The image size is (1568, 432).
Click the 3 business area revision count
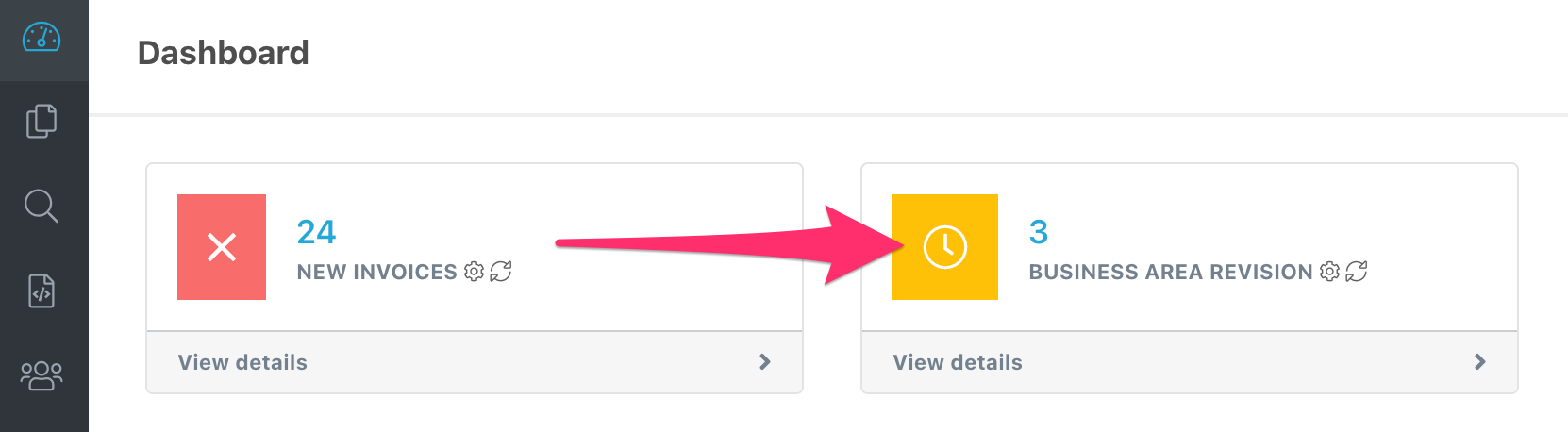click(x=1039, y=232)
